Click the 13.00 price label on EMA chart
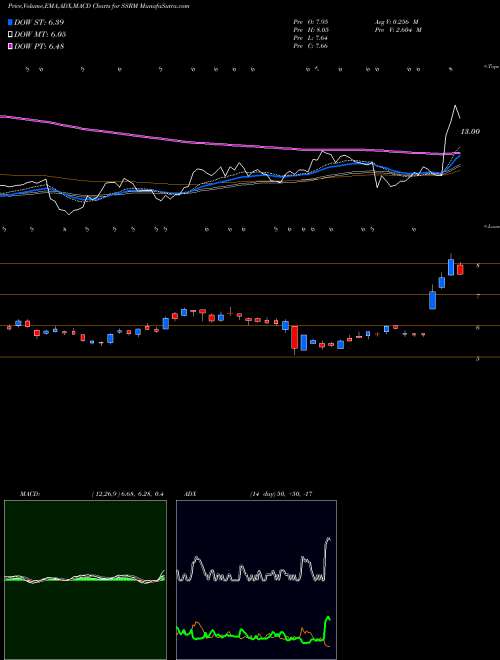Screen dimensions: 500x660 coord(470,132)
